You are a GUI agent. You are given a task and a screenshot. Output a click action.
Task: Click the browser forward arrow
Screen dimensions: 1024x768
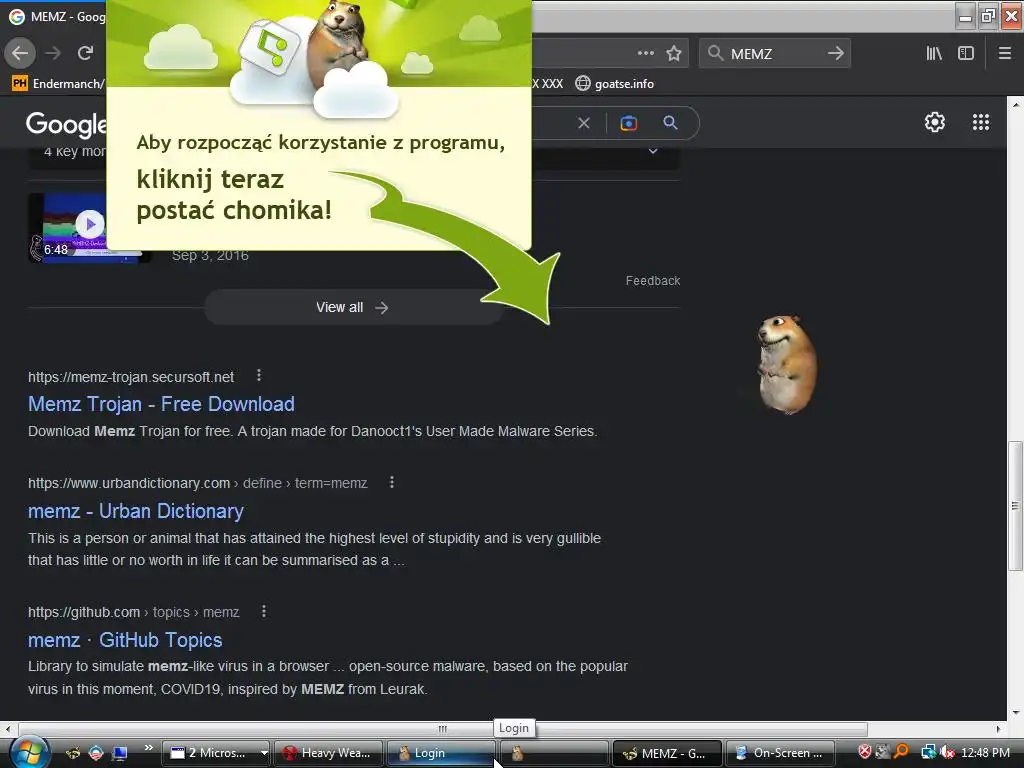[x=53, y=53]
